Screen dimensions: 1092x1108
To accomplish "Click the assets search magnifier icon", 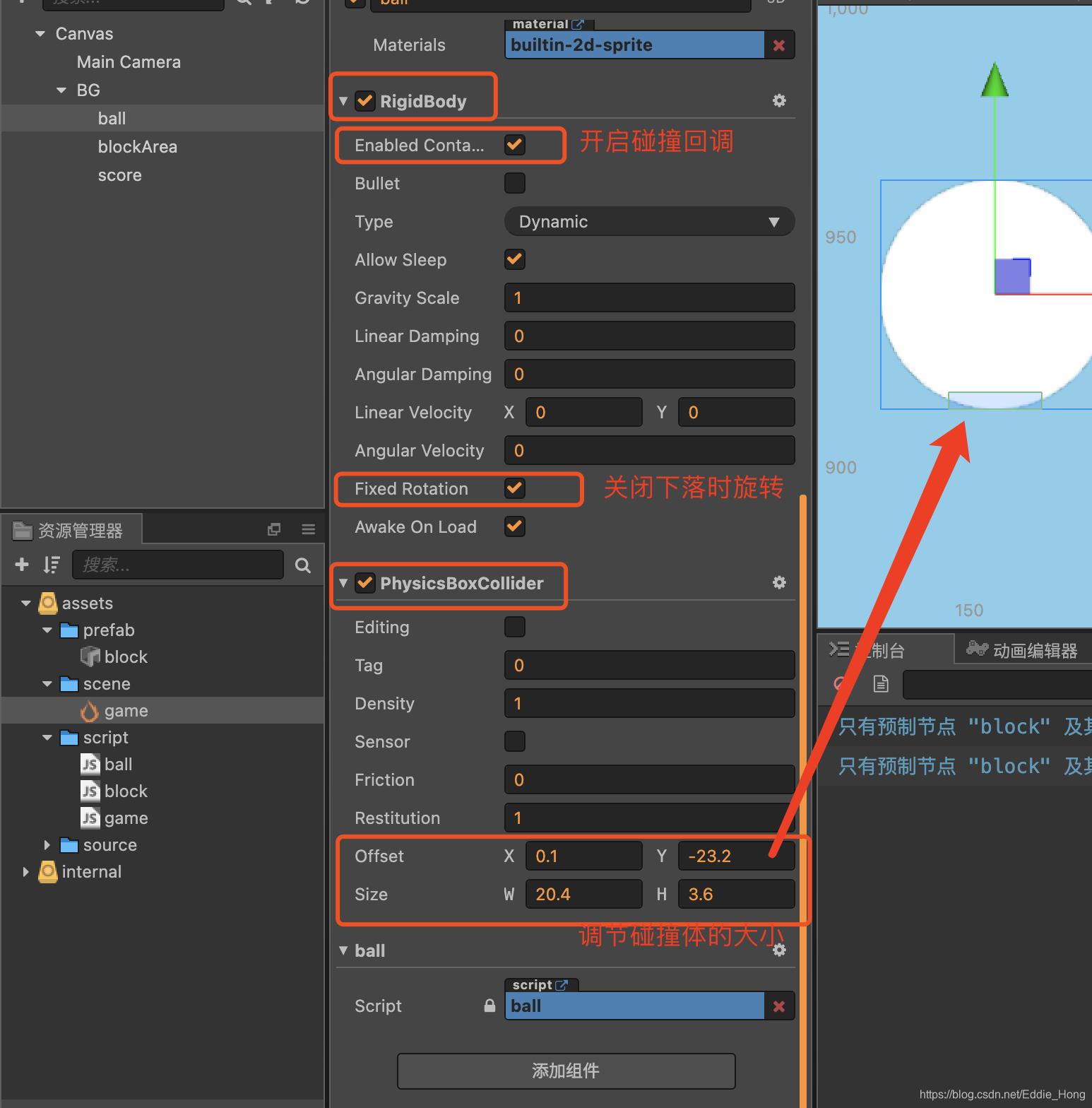I will [303, 565].
